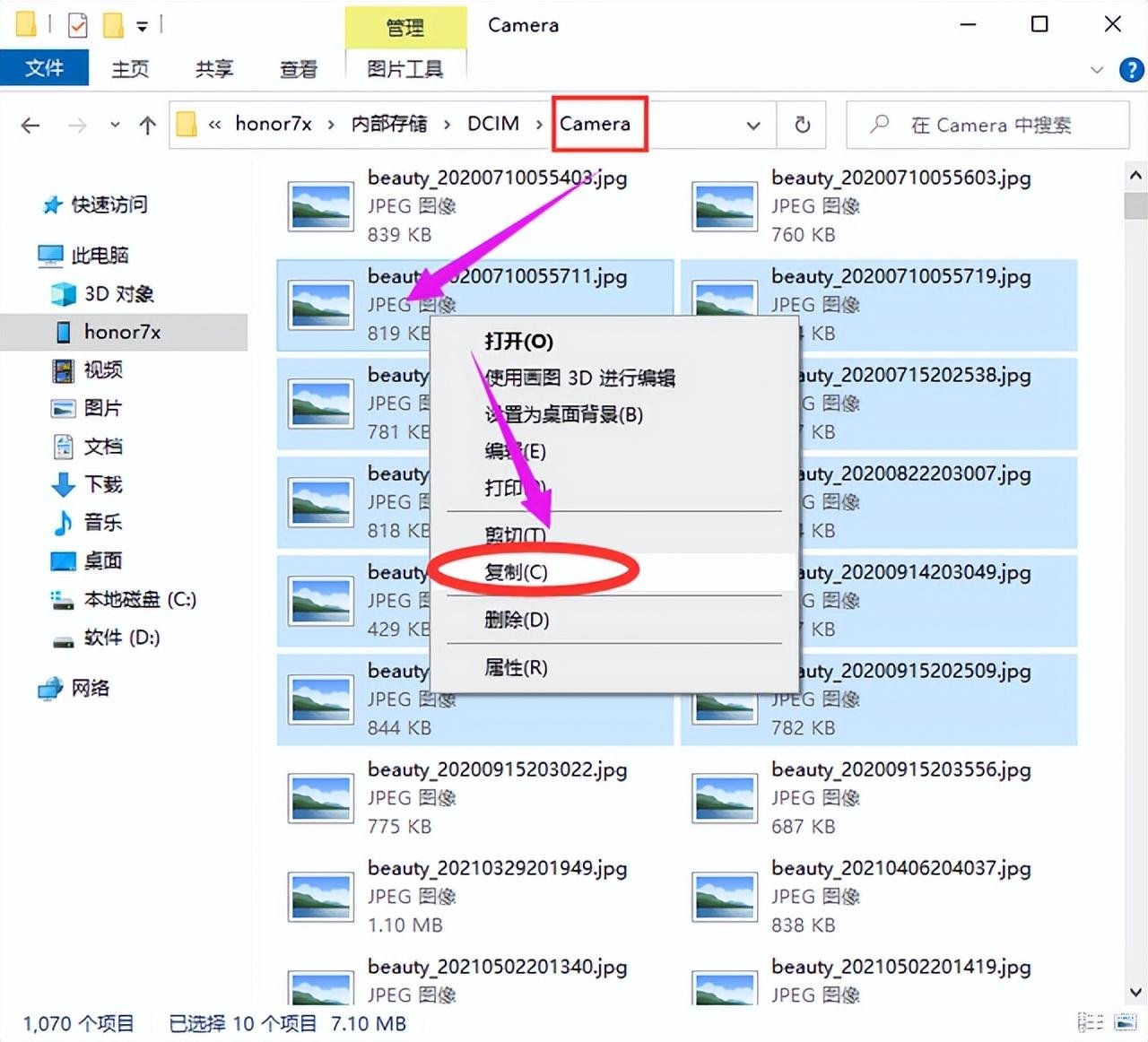The height and width of the screenshot is (1042, 1148).
Task: Click the file name beauty_20200914203049.jpg
Action: click(913, 572)
